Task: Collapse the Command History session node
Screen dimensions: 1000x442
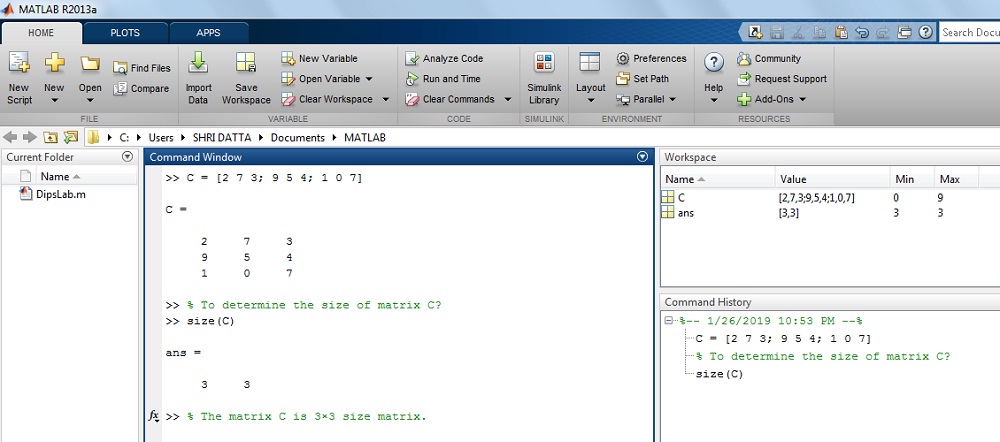Action: pos(670,322)
